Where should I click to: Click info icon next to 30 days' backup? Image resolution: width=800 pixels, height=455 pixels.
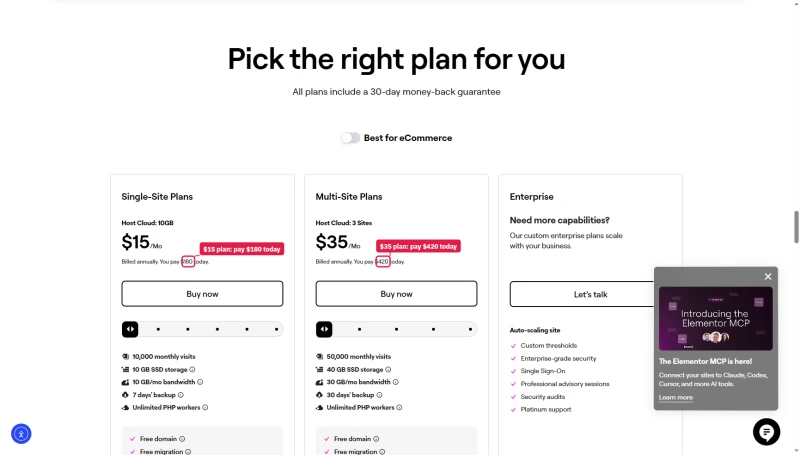click(379, 395)
